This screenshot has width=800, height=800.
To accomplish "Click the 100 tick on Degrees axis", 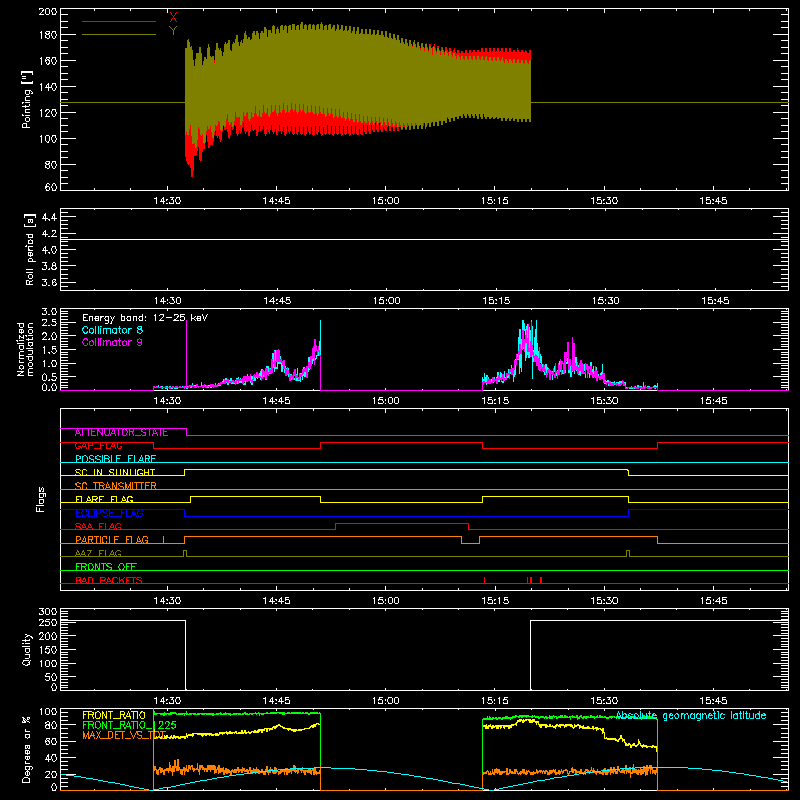I will [48, 712].
